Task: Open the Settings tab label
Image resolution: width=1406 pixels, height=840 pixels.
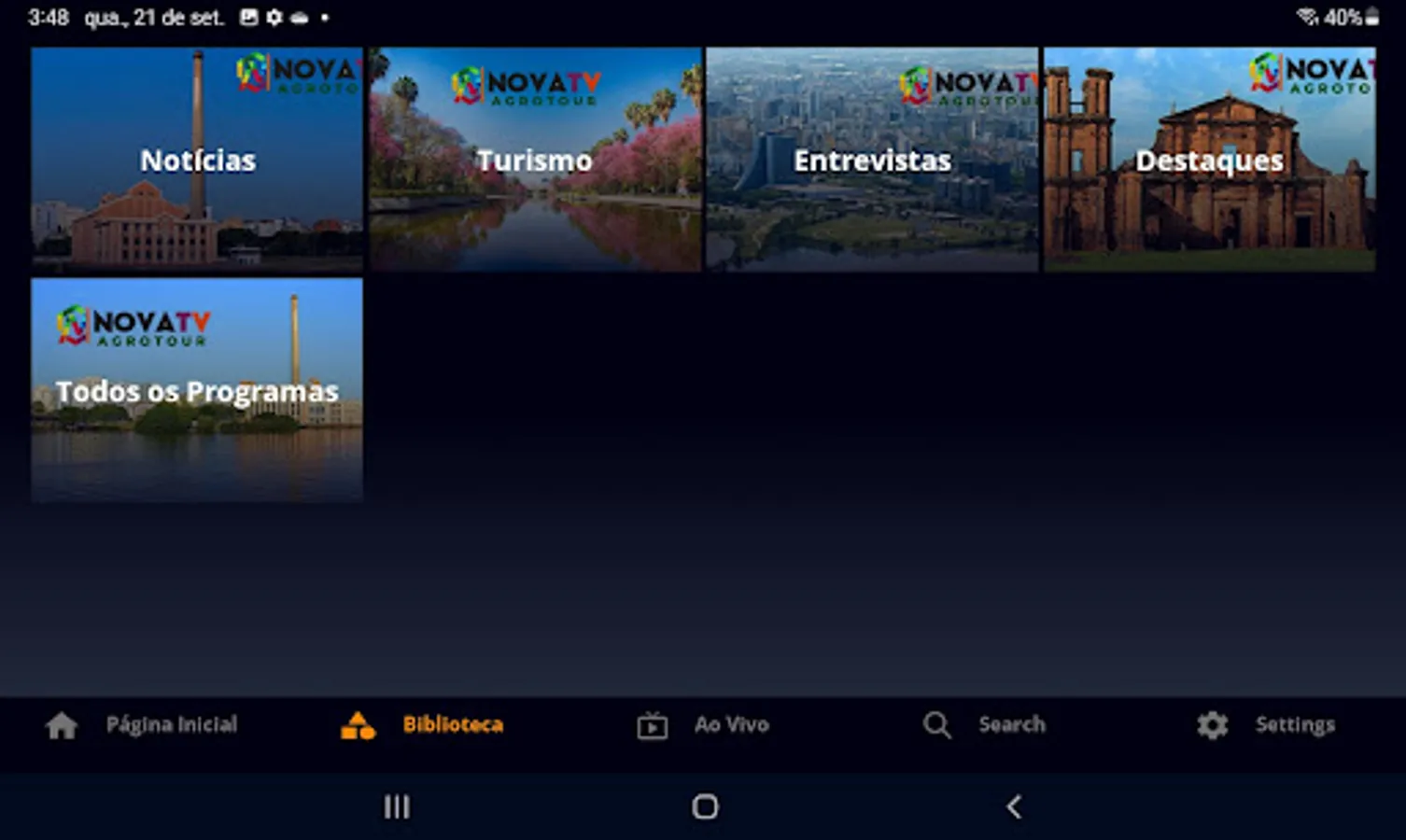Action: point(1295,724)
